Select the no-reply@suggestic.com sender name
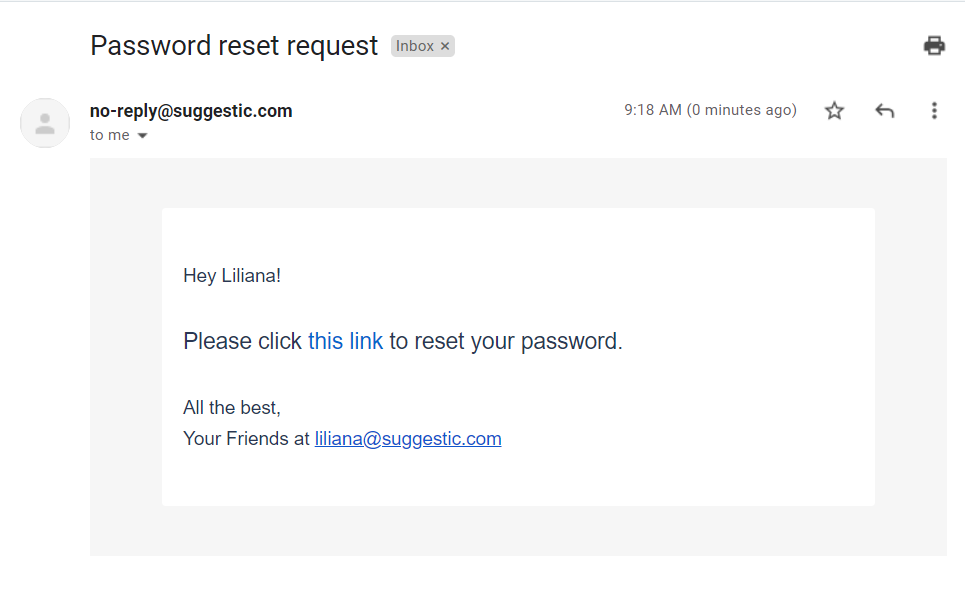965x605 pixels. pyautogui.click(x=191, y=111)
